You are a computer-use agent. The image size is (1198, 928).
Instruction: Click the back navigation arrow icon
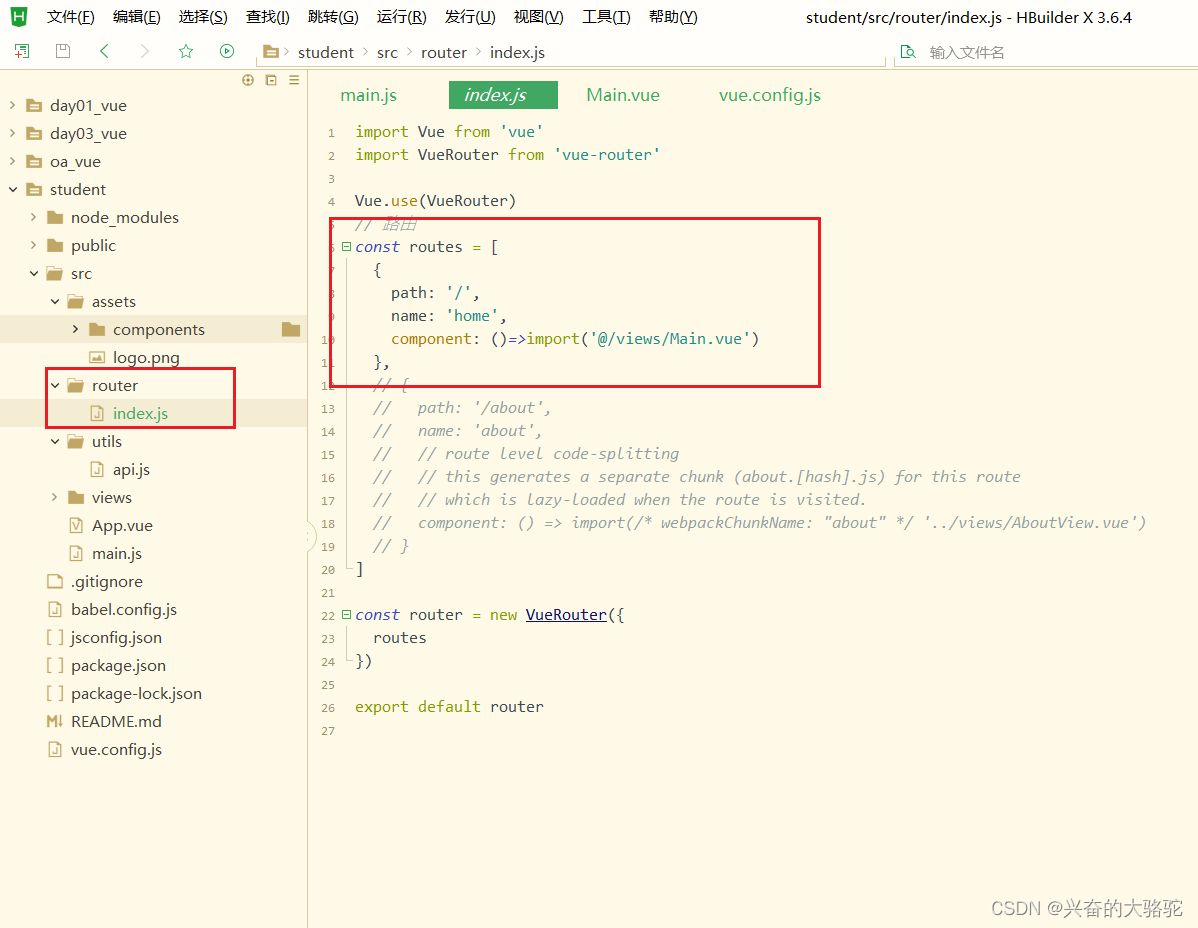[104, 51]
